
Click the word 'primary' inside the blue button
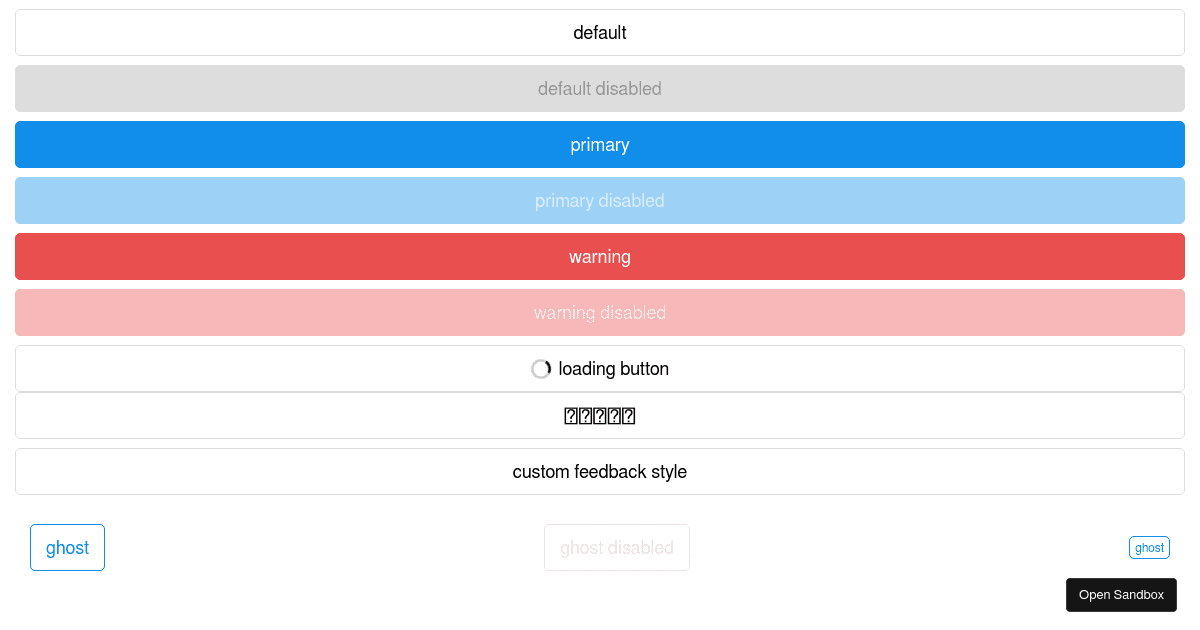coord(600,144)
